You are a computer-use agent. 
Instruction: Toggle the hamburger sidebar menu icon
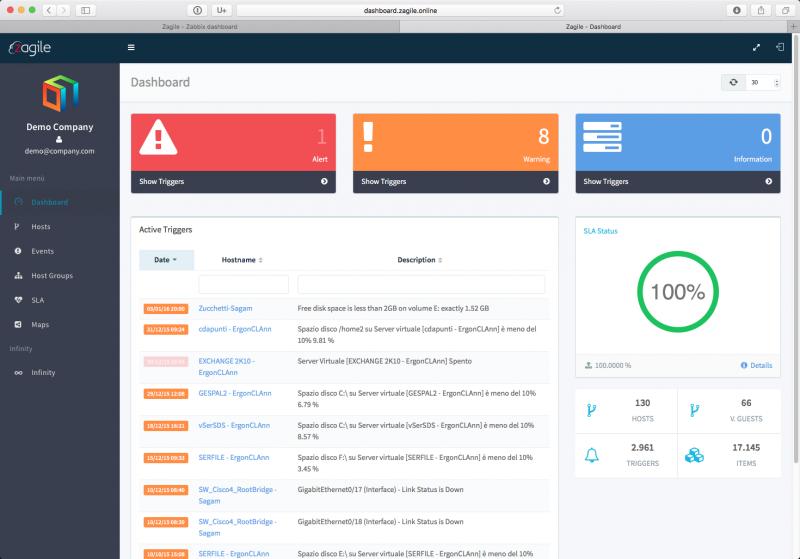[x=131, y=47]
